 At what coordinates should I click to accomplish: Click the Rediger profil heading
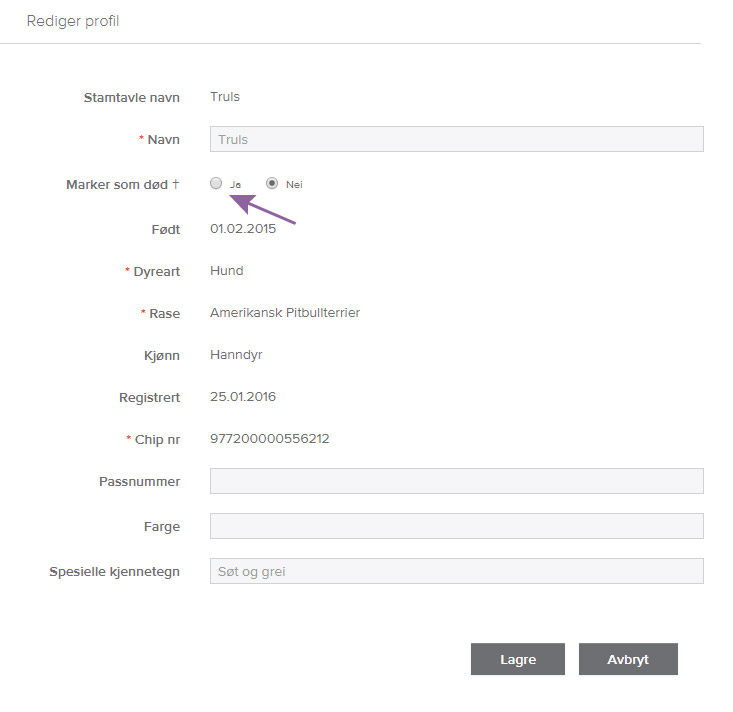[73, 21]
